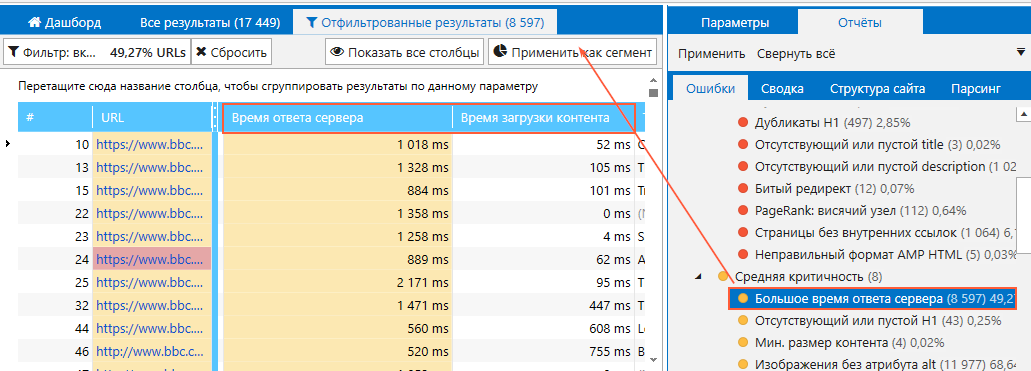1031x371 pixels.
Task: Click scroll-down arrow of results table
Action: tap(653, 359)
